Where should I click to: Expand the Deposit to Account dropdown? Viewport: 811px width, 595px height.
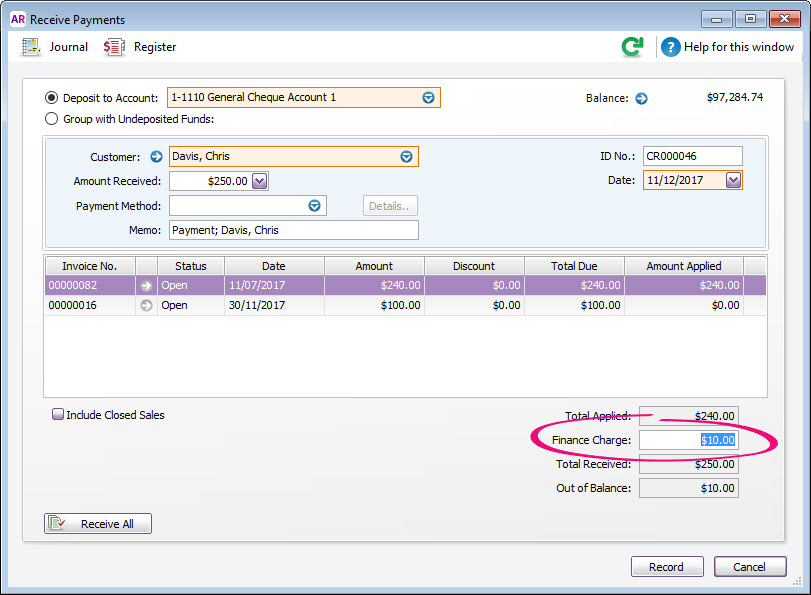(428, 98)
